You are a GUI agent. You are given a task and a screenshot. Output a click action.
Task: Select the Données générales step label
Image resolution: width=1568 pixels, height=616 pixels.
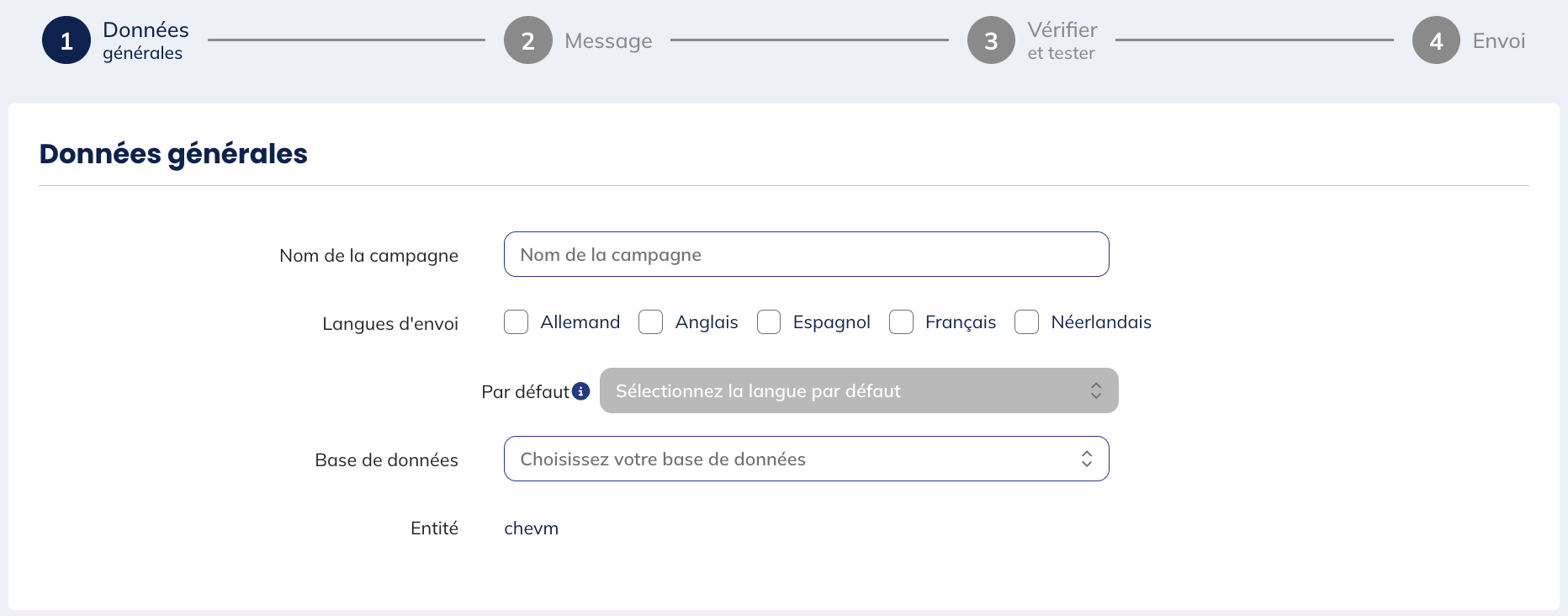click(x=145, y=40)
